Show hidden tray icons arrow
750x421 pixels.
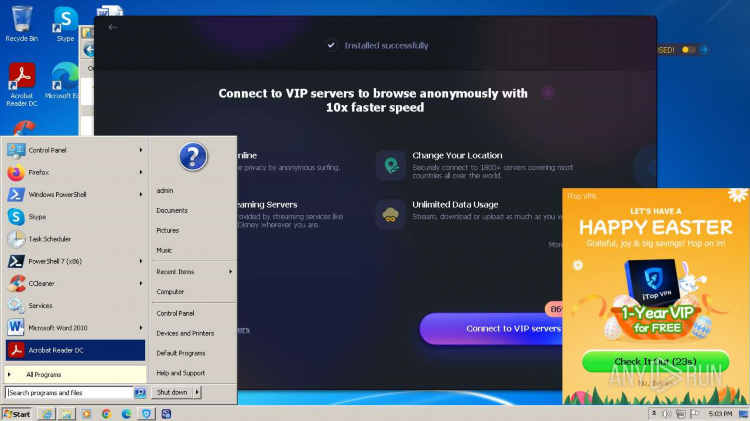click(654, 413)
